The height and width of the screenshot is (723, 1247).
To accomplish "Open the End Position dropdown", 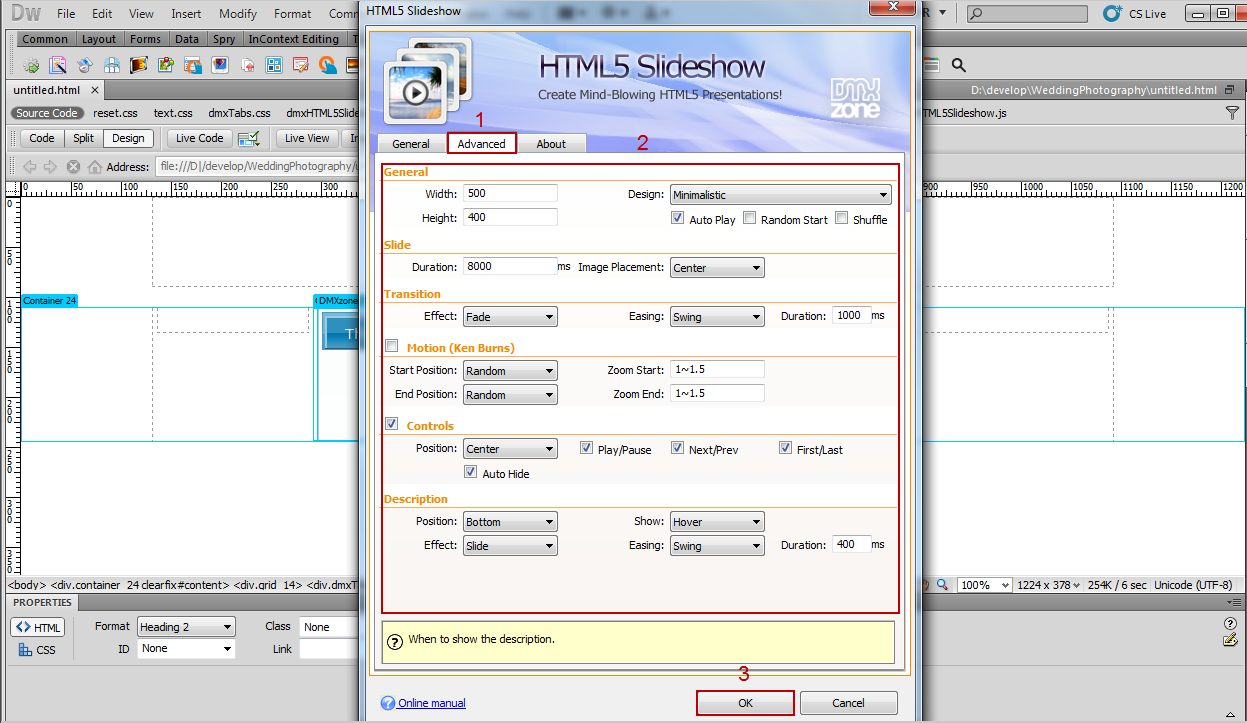I will pos(510,395).
